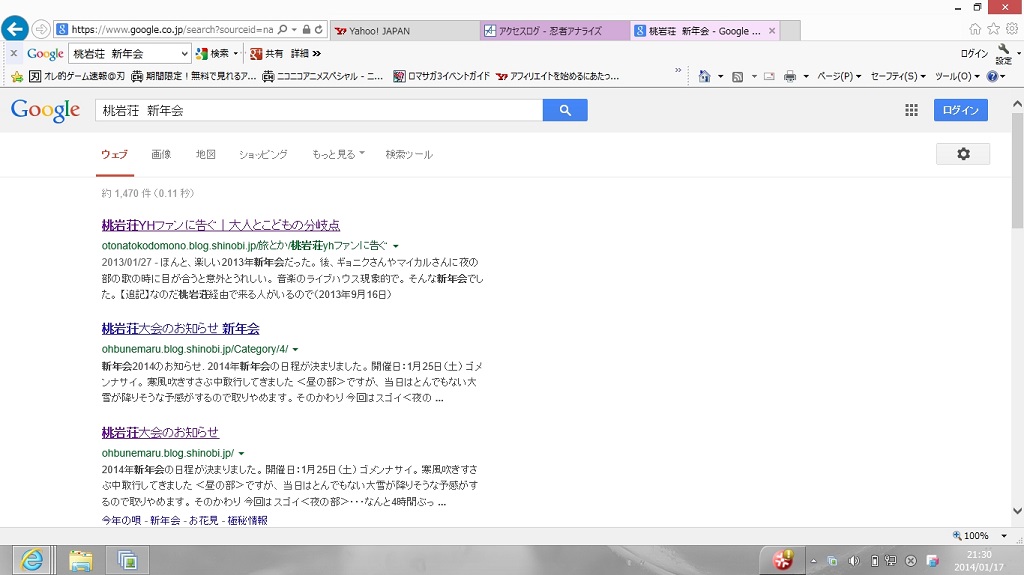Open IE tools gear at top right
The height and width of the screenshot is (575, 1024).
1012,29
